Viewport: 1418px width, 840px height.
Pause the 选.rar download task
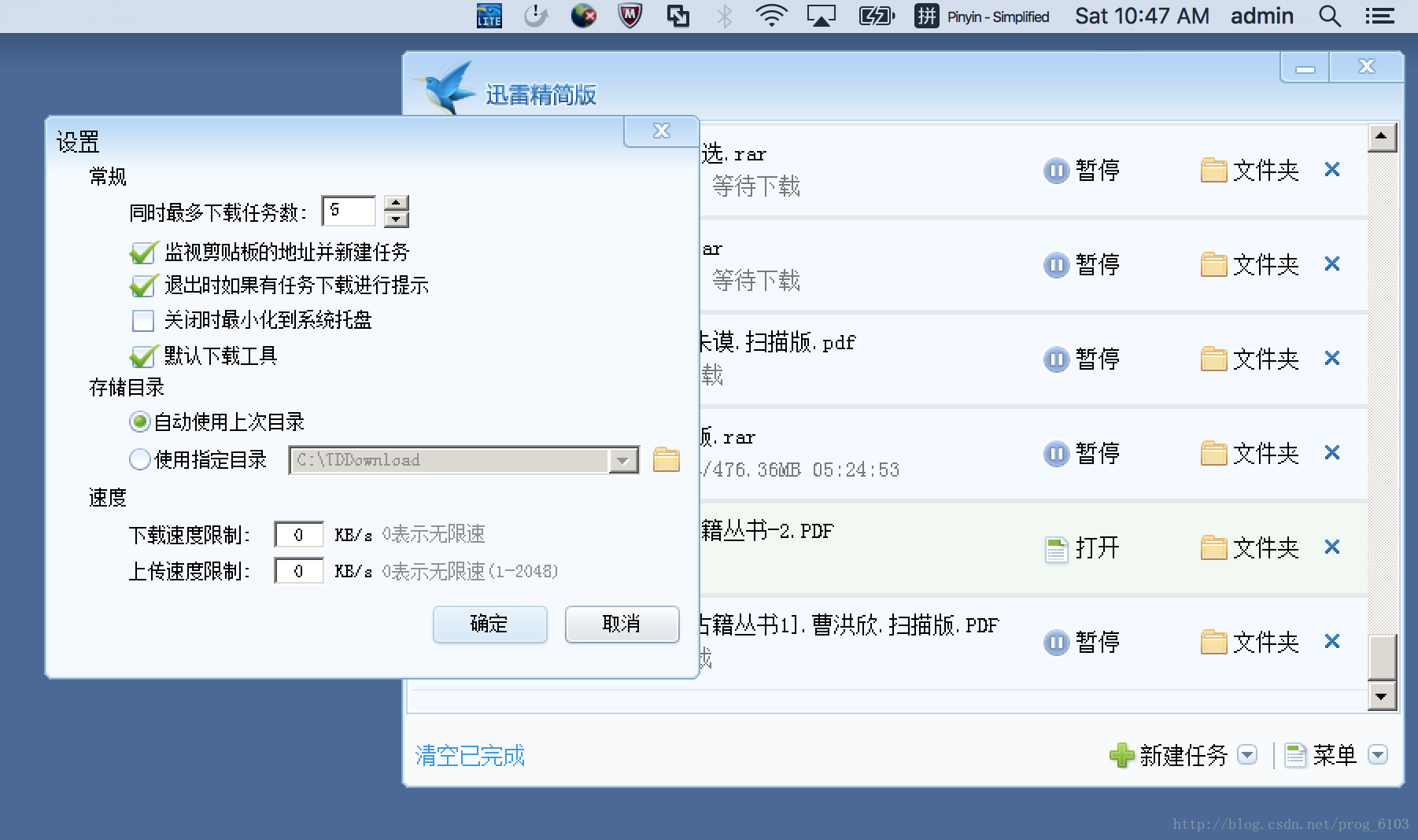pyautogui.click(x=1081, y=170)
